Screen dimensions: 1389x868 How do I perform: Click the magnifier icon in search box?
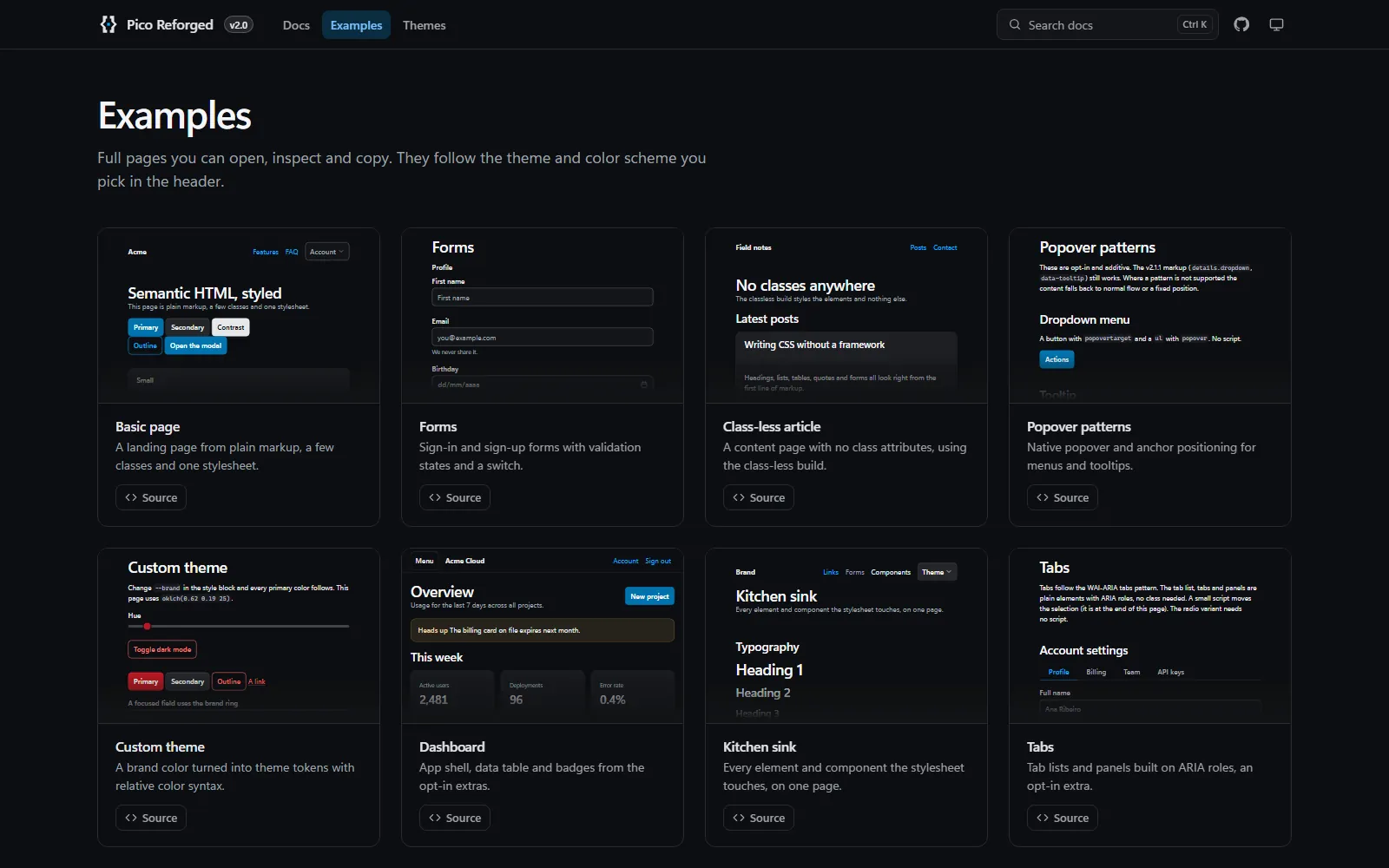(1014, 25)
